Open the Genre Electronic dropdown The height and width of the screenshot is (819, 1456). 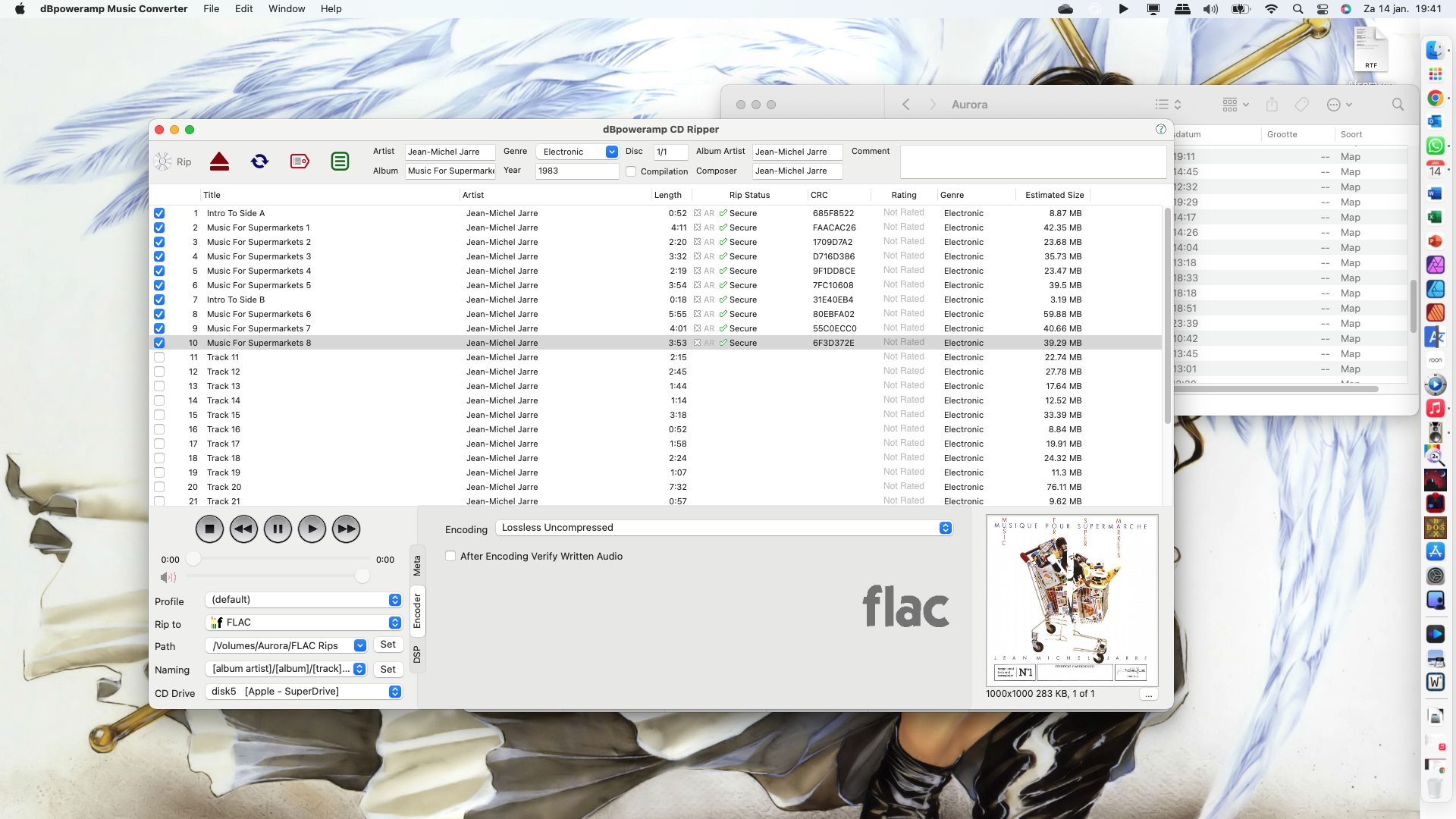pos(611,152)
